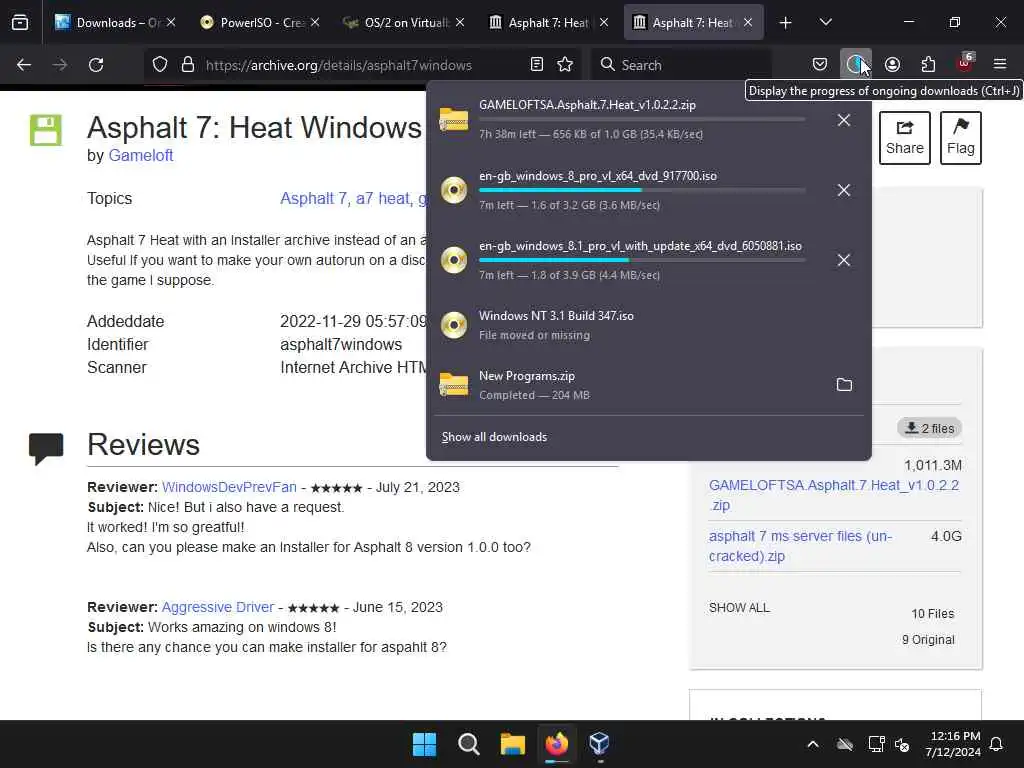Switch to the PowerISO tab
1024x768 pixels.
pyautogui.click(x=261, y=23)
